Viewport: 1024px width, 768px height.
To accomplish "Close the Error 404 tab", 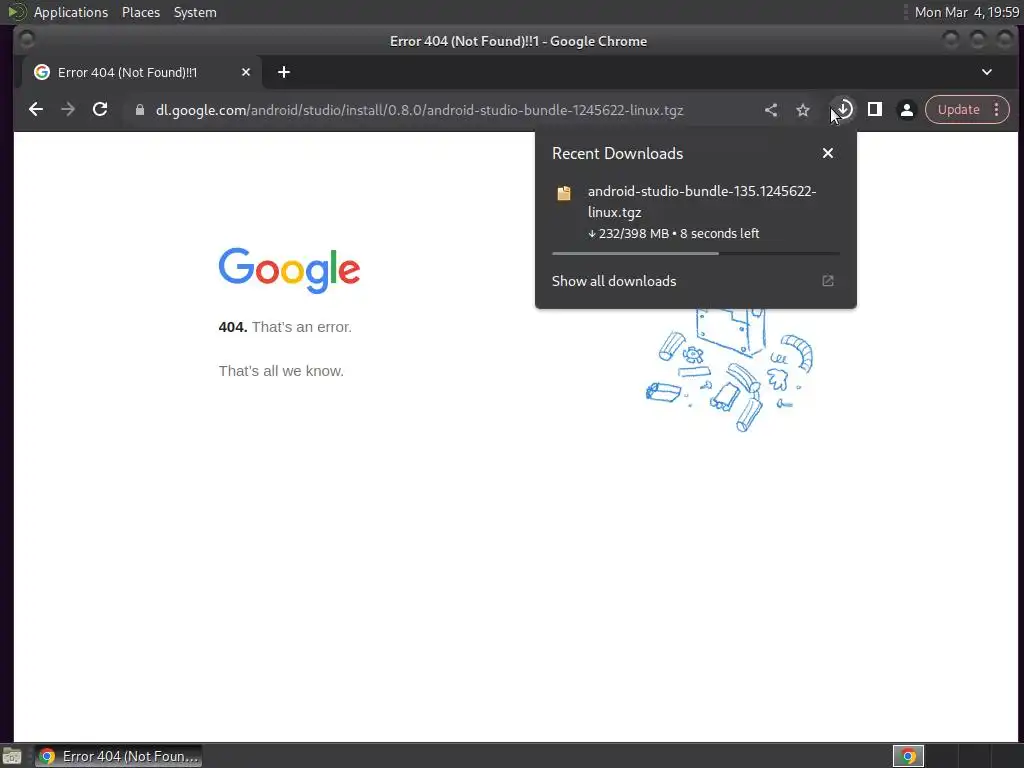I will 246,72.
